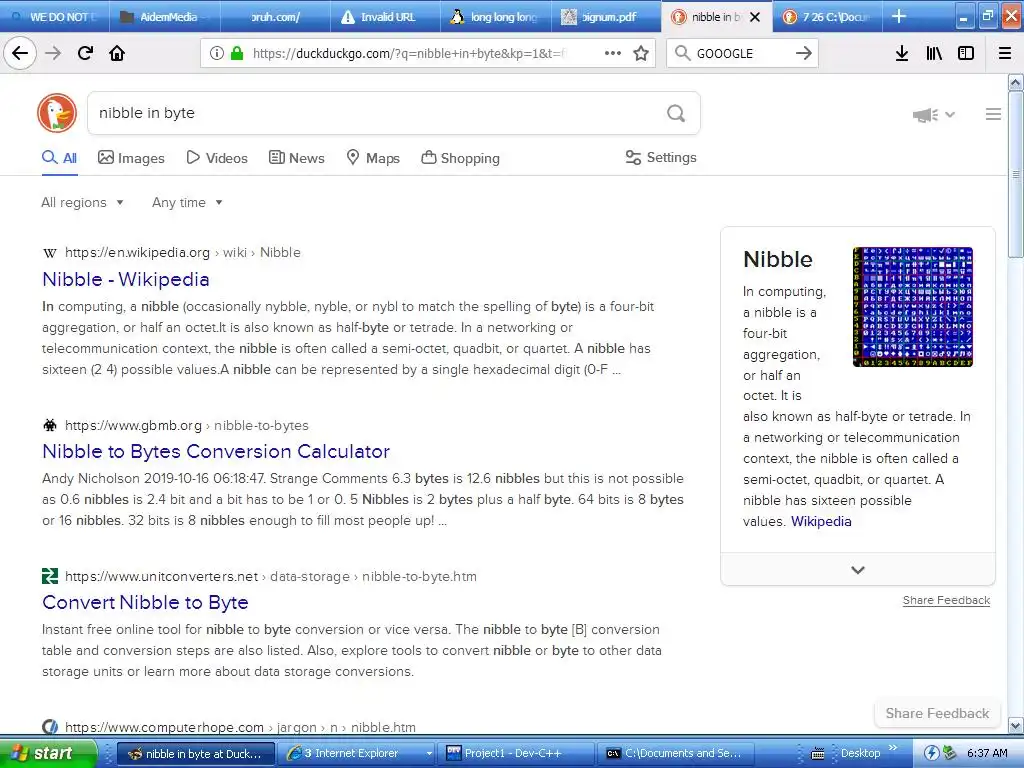The height and width of the screenshot is (768, 1024).
Task: Open the Firefox hamburger menu
Action: click(x=1005, y=53)
